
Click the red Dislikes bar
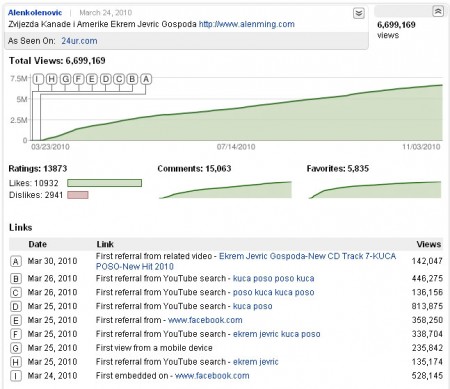[x=78, y=195]
